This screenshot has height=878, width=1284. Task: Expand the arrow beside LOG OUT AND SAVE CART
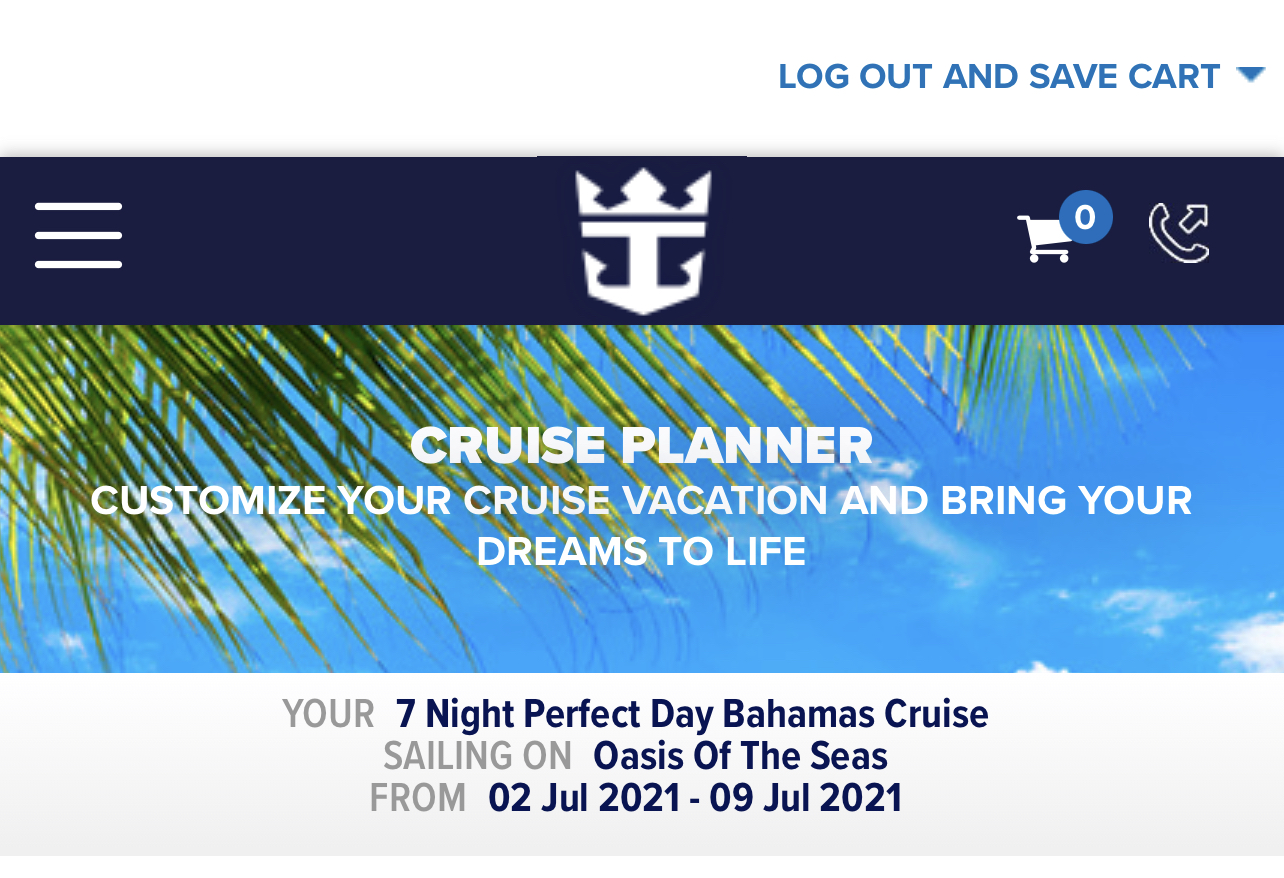click(1251, 74)
